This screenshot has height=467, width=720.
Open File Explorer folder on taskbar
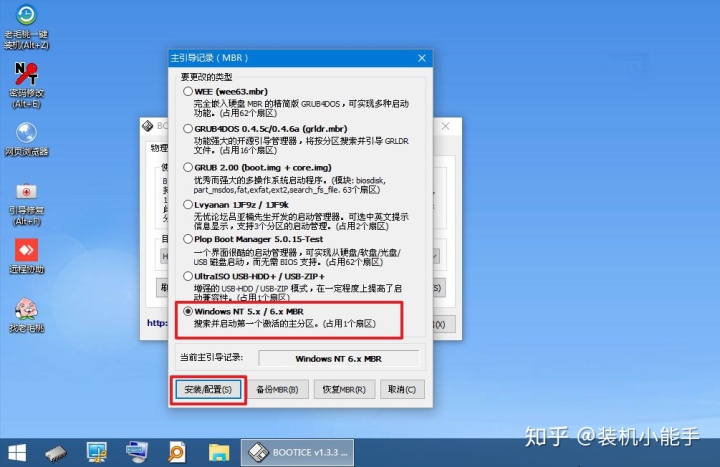pos(219,453)
